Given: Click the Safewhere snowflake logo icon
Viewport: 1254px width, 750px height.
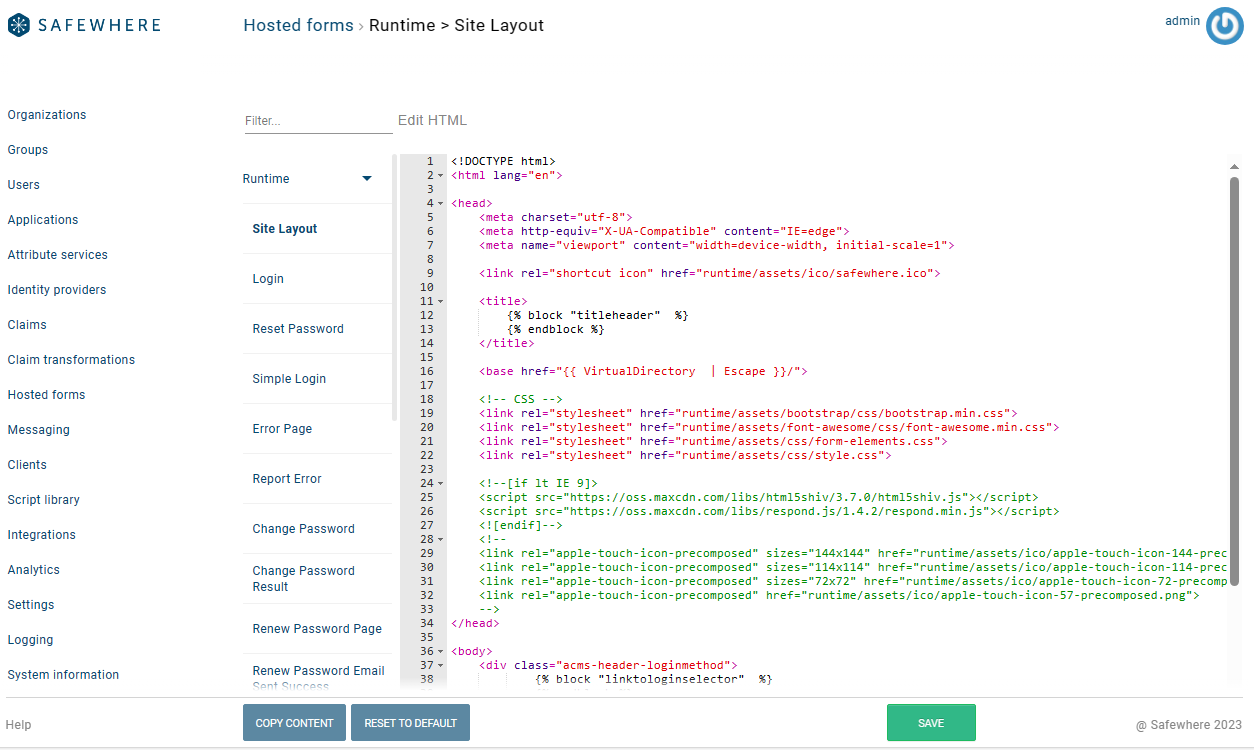Looking at the screenshot, I should click(x=19, y=25).
